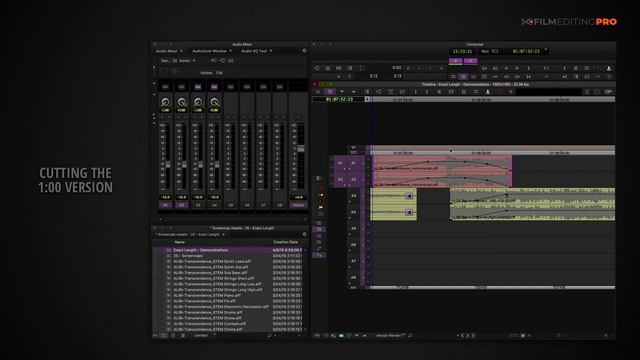Click the timeline timecode field 01:07:52:23
This screenshot has height=360, width=640.
339,99
